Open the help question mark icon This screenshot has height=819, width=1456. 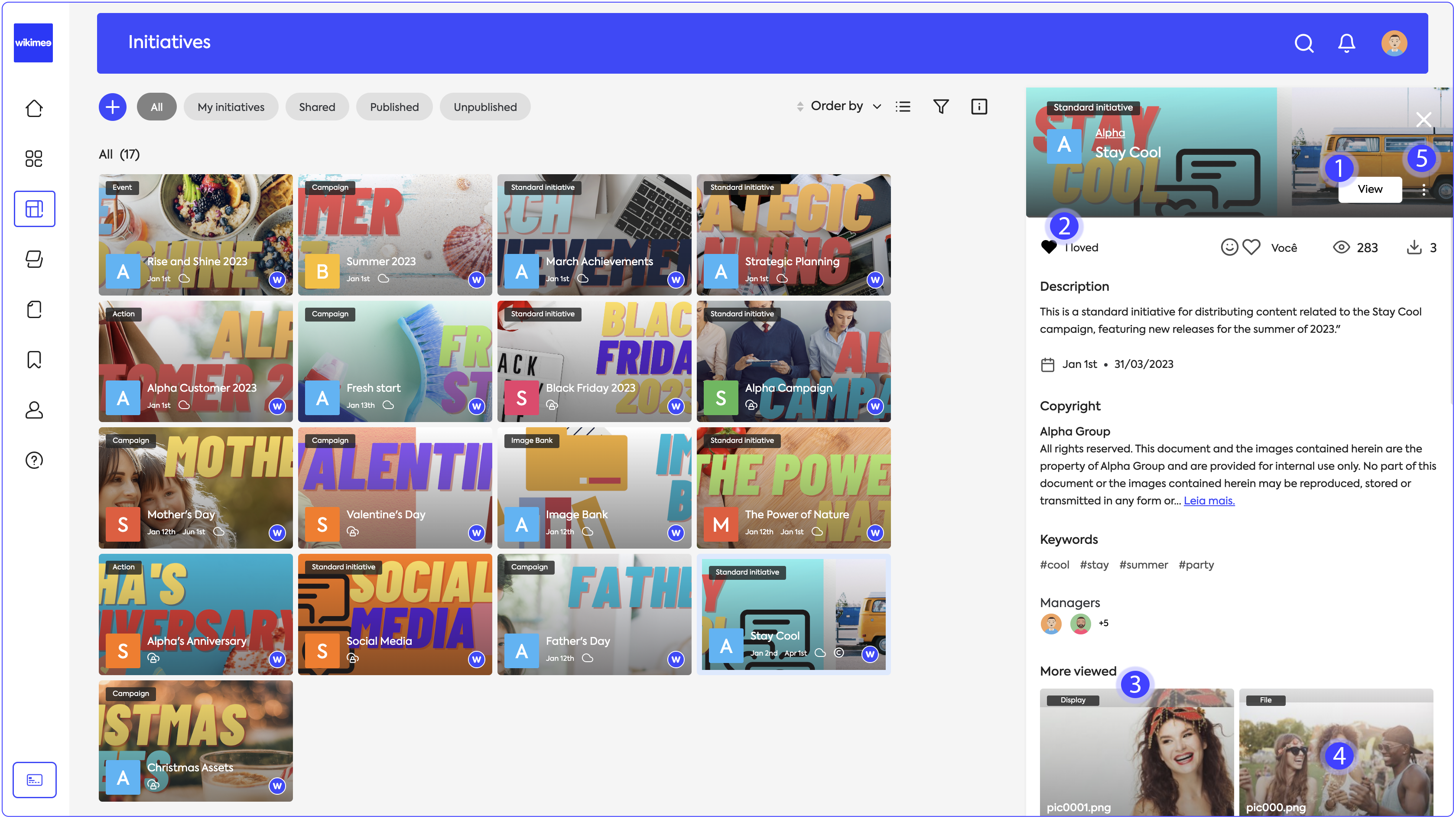click(x=34, y=460)
